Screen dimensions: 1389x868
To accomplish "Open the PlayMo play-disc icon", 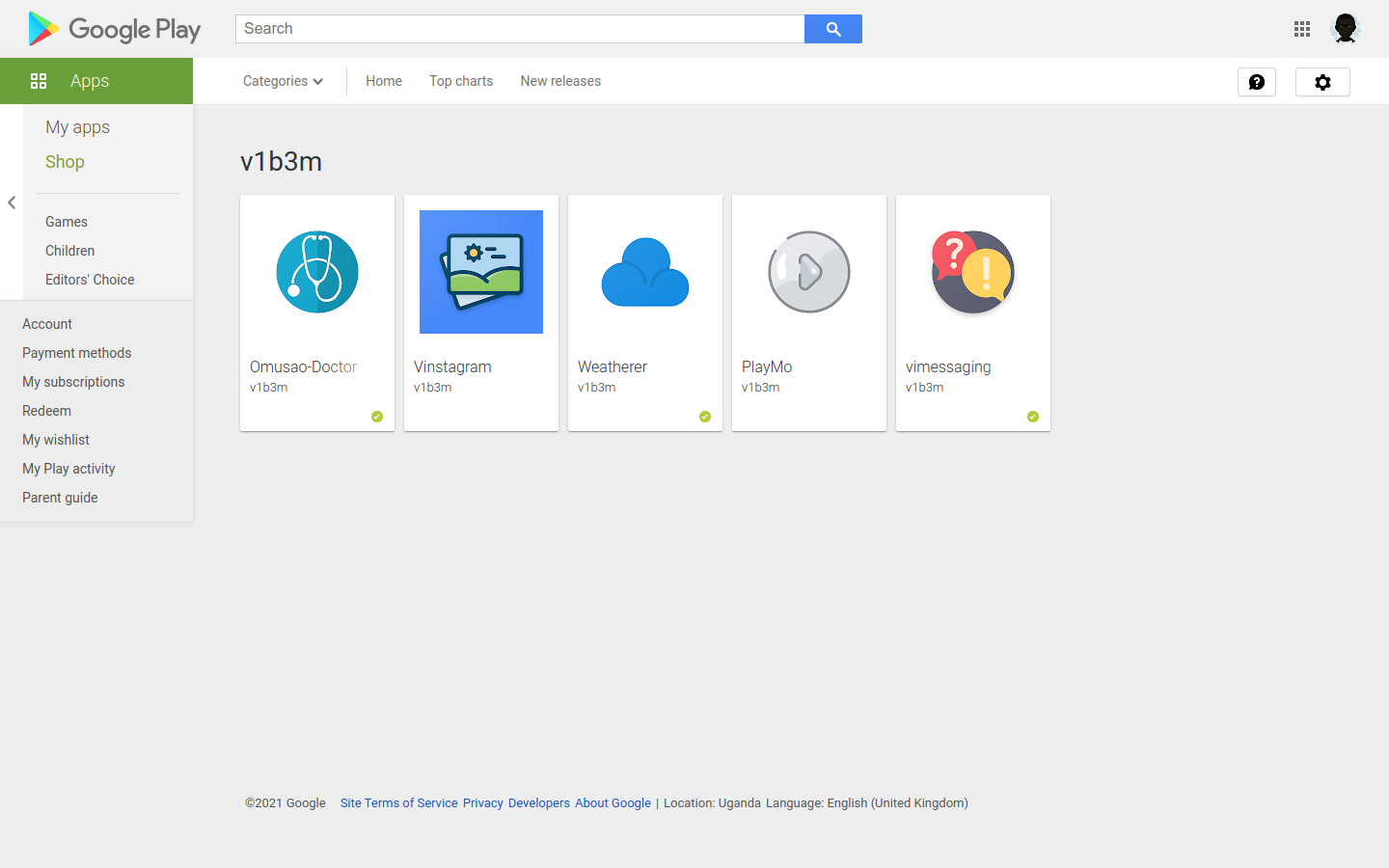I will pyautogui.click(x=809, y=272).
